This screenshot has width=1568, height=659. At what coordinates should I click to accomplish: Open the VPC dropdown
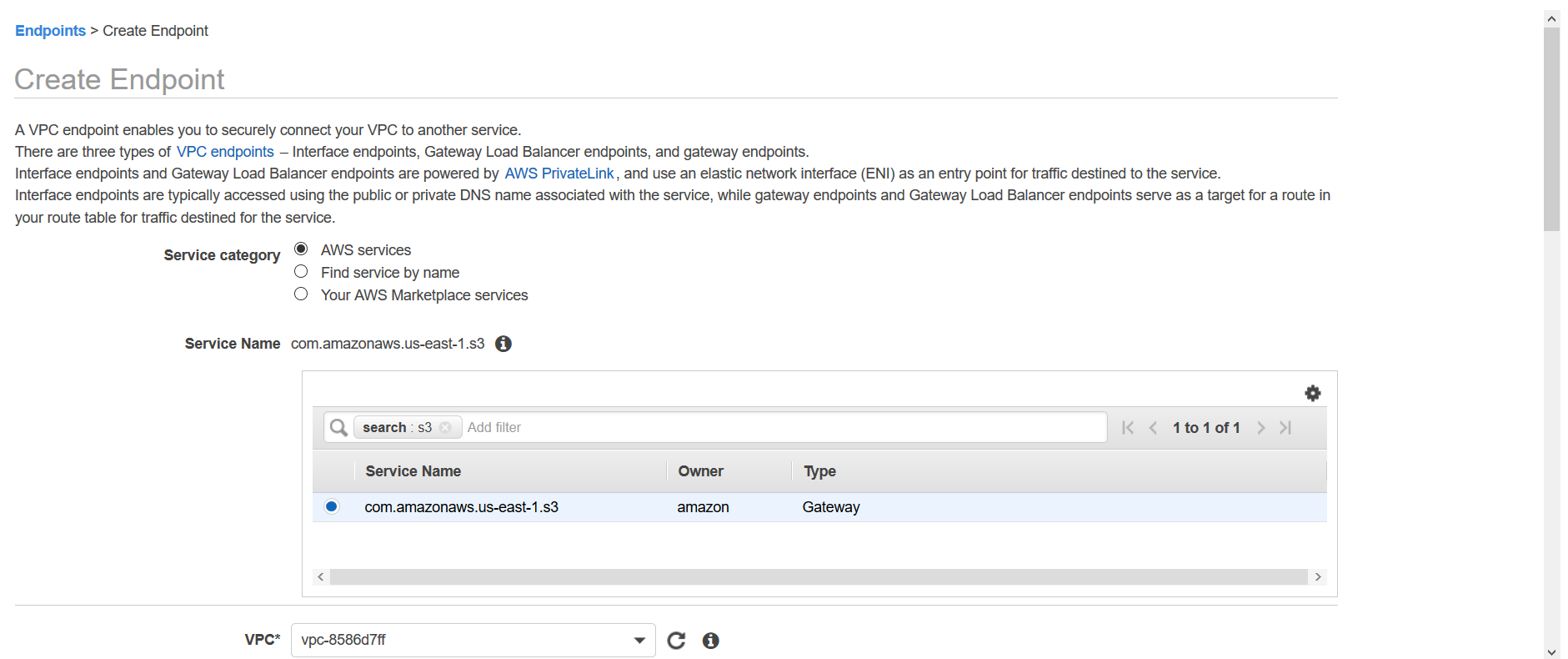tap(473, 640)
